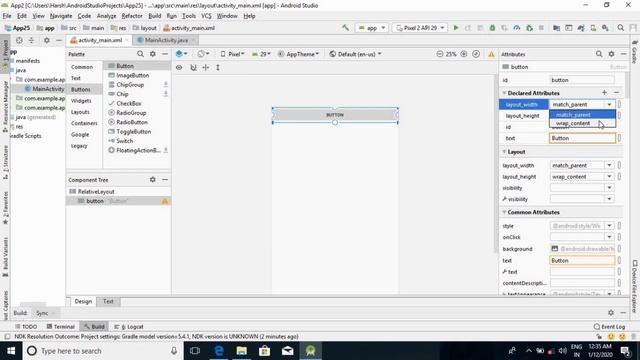Open Component Tree settings gear

[x=153, y=180]
